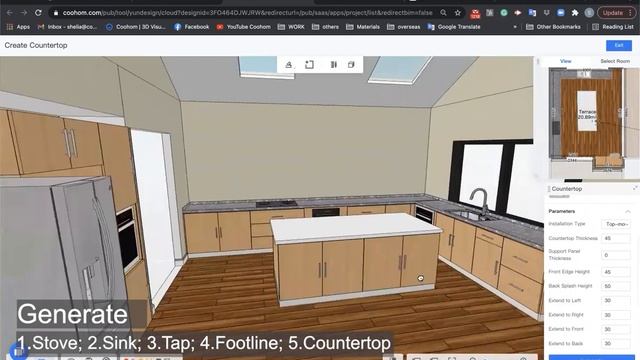
Task: Click the orange arrow extension icon
Action: coord(518,13)
